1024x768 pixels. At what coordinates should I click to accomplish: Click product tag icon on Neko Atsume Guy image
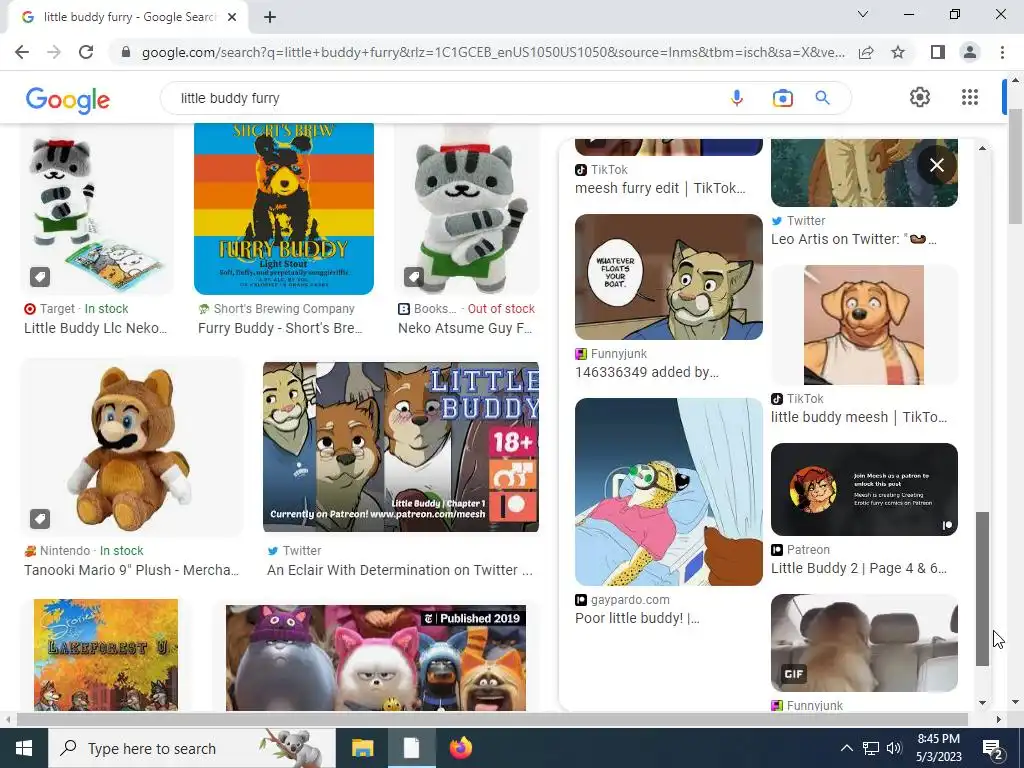click(x=413, y=277)
